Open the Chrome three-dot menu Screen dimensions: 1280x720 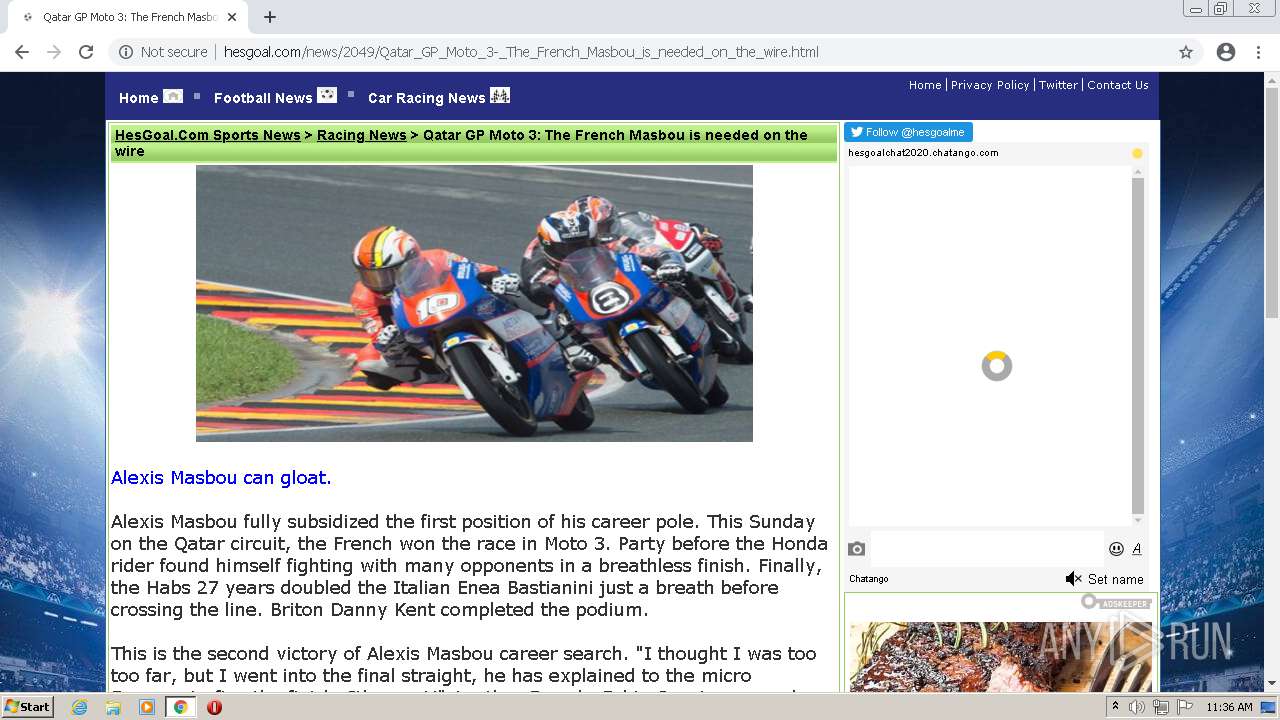coord(1258,52)
